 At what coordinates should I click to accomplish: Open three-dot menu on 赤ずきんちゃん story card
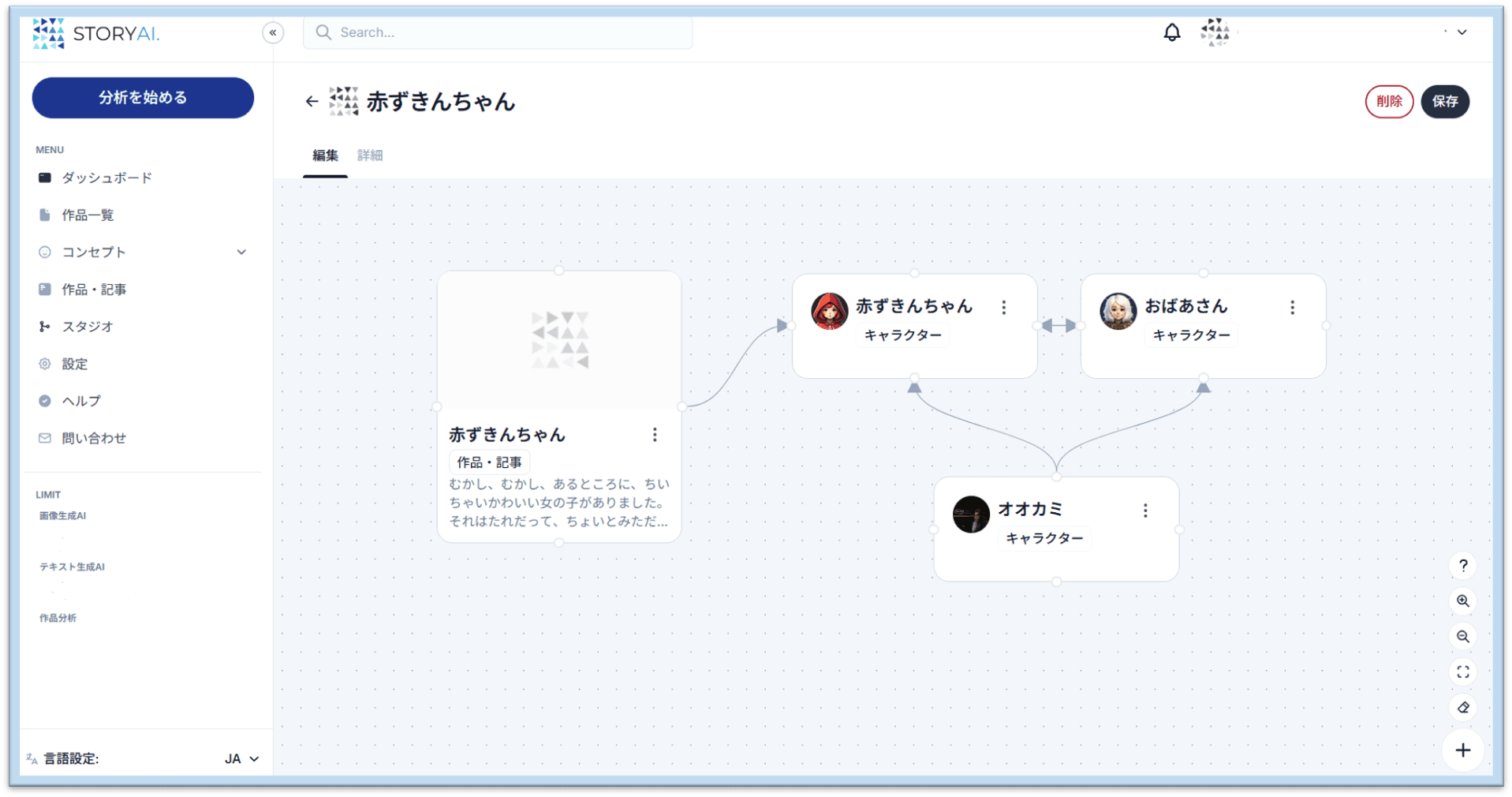tap(655, 435)
